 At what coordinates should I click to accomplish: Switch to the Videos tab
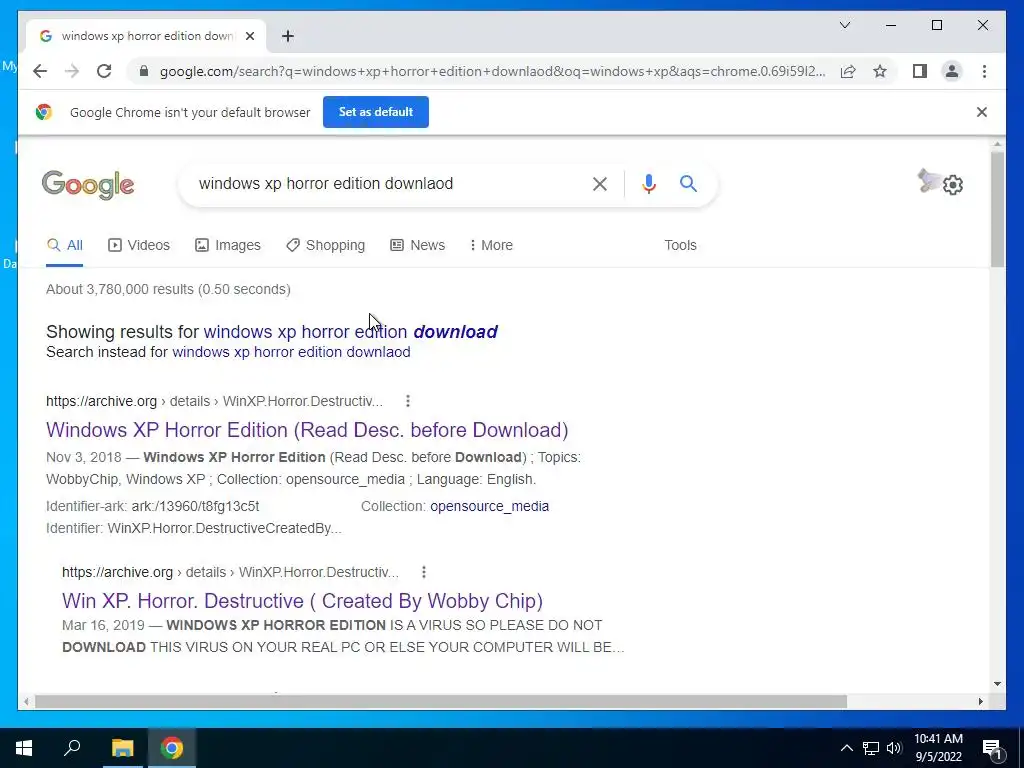pyautogui.click(x=138, y=245)
